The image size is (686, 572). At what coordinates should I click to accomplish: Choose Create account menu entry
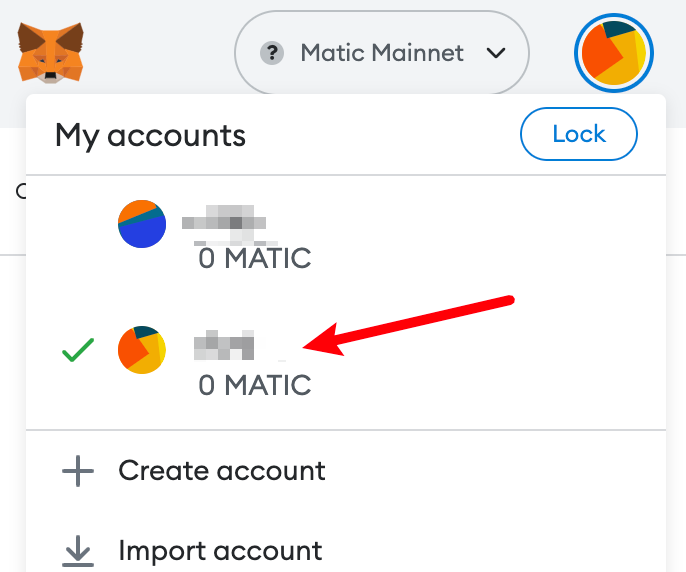346,471
